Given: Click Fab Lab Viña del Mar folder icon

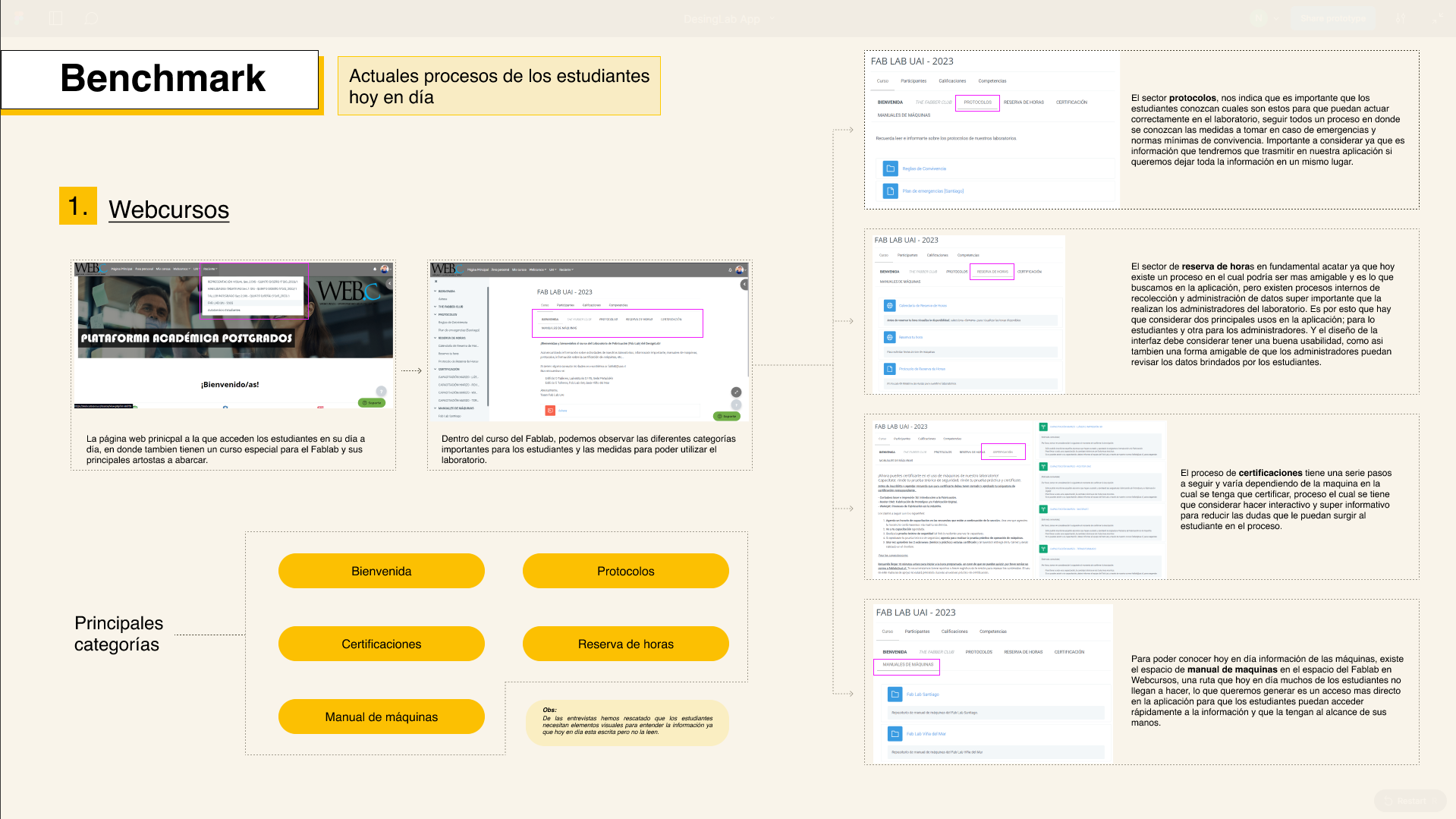Looking at the screenshot, I should (x=895, y=733).
